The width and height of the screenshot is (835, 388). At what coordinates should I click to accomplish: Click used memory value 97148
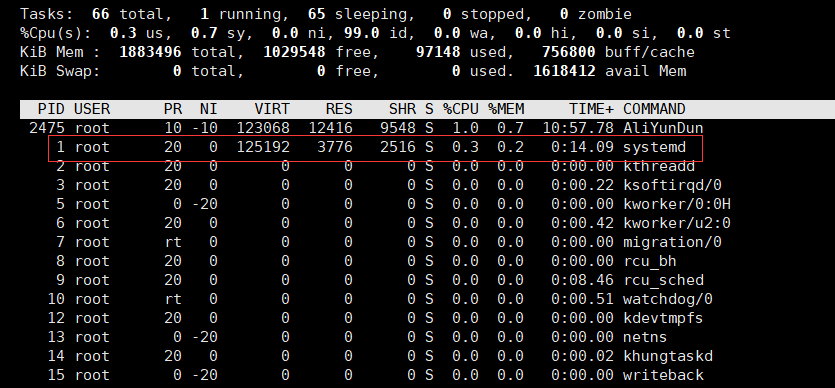pos(438,53)
